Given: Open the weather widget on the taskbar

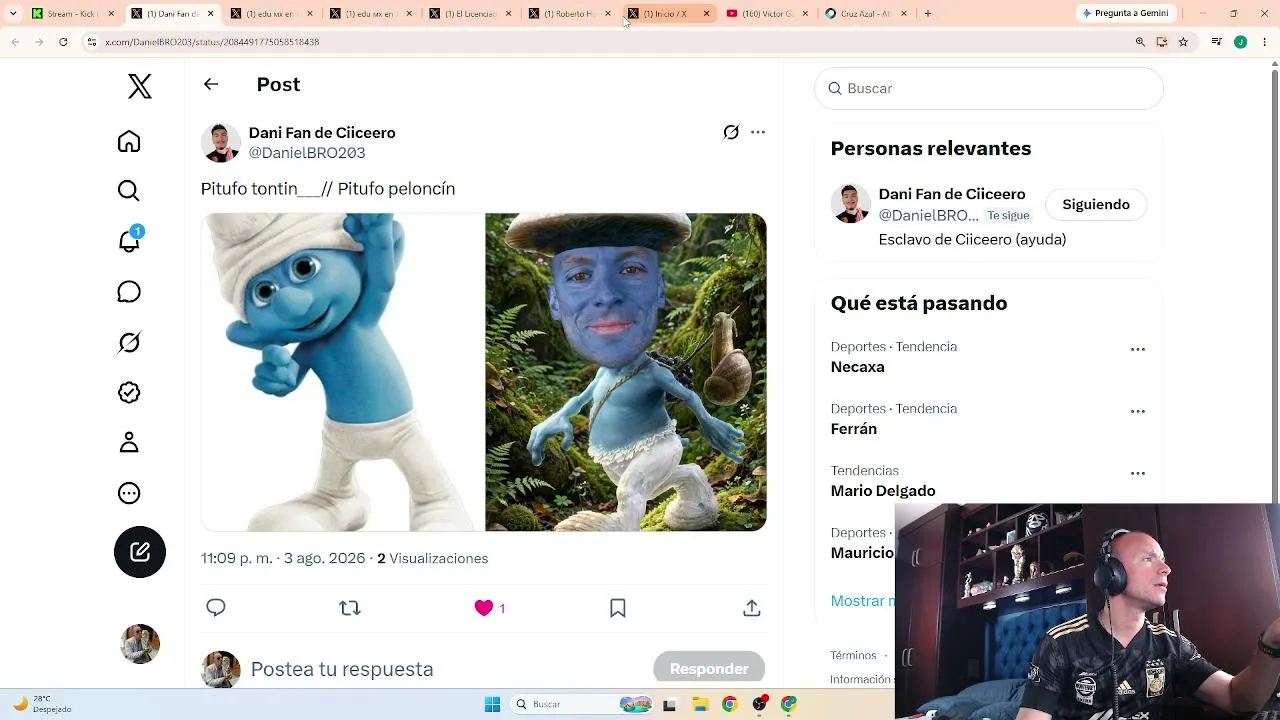Looking at the screenshot, I should coord(42,704).
